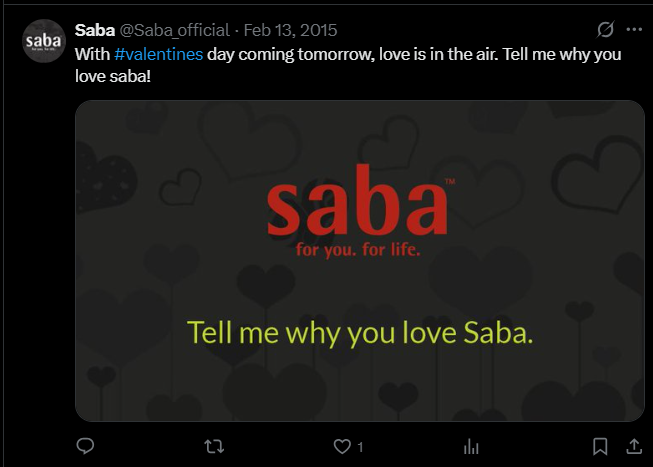Click the Grok explain-post icon
This screenshot has height=467, width=653.
(x=605, y=29)
